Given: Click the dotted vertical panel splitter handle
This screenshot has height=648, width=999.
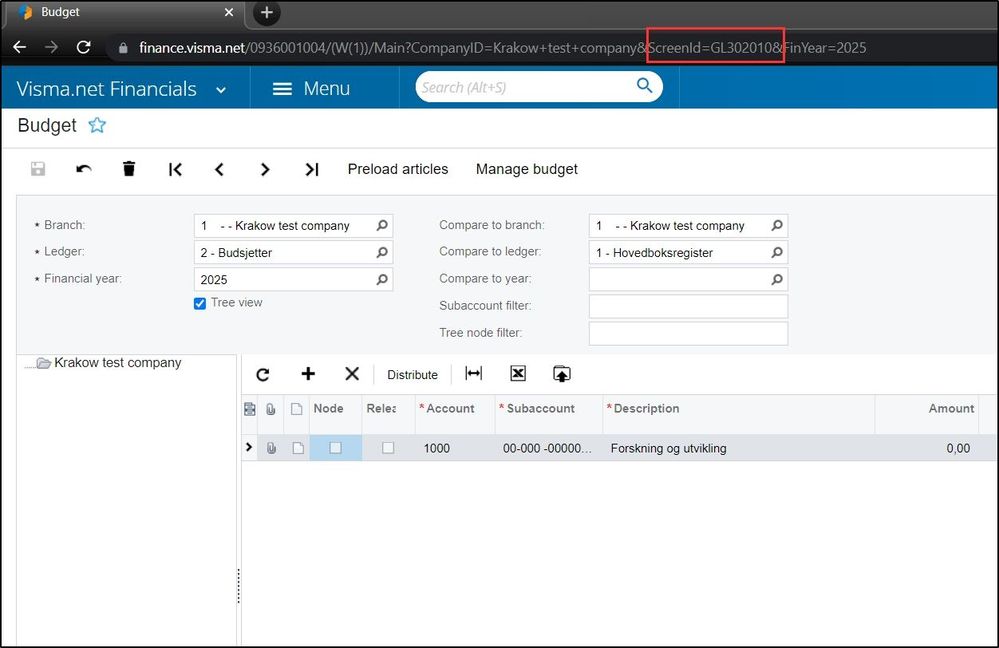Looking at the screenshot, I should pyautogui.click(x=239, y=586).
